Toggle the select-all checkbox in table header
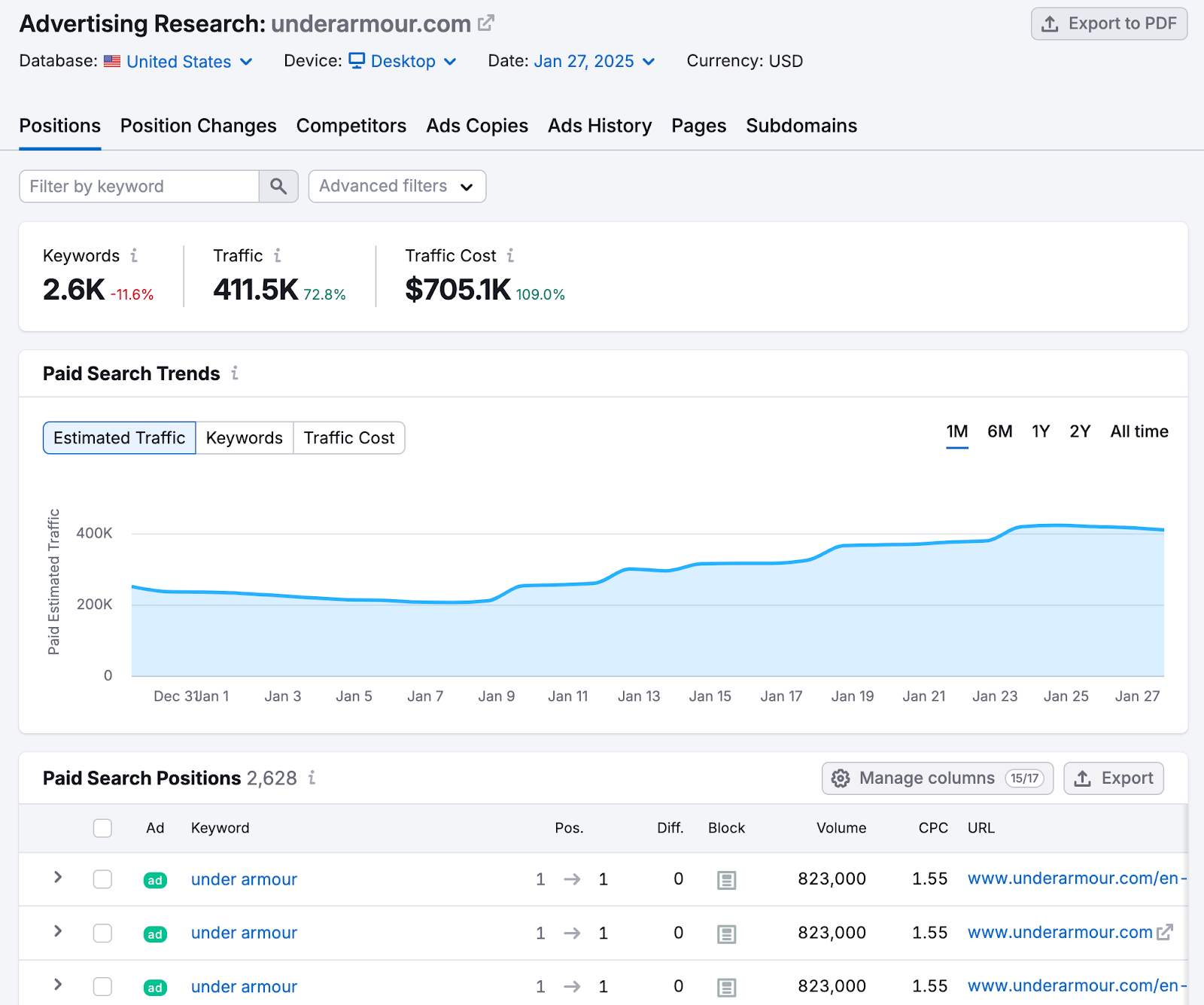1204x1005 pixels. click(x=102, y=828)
